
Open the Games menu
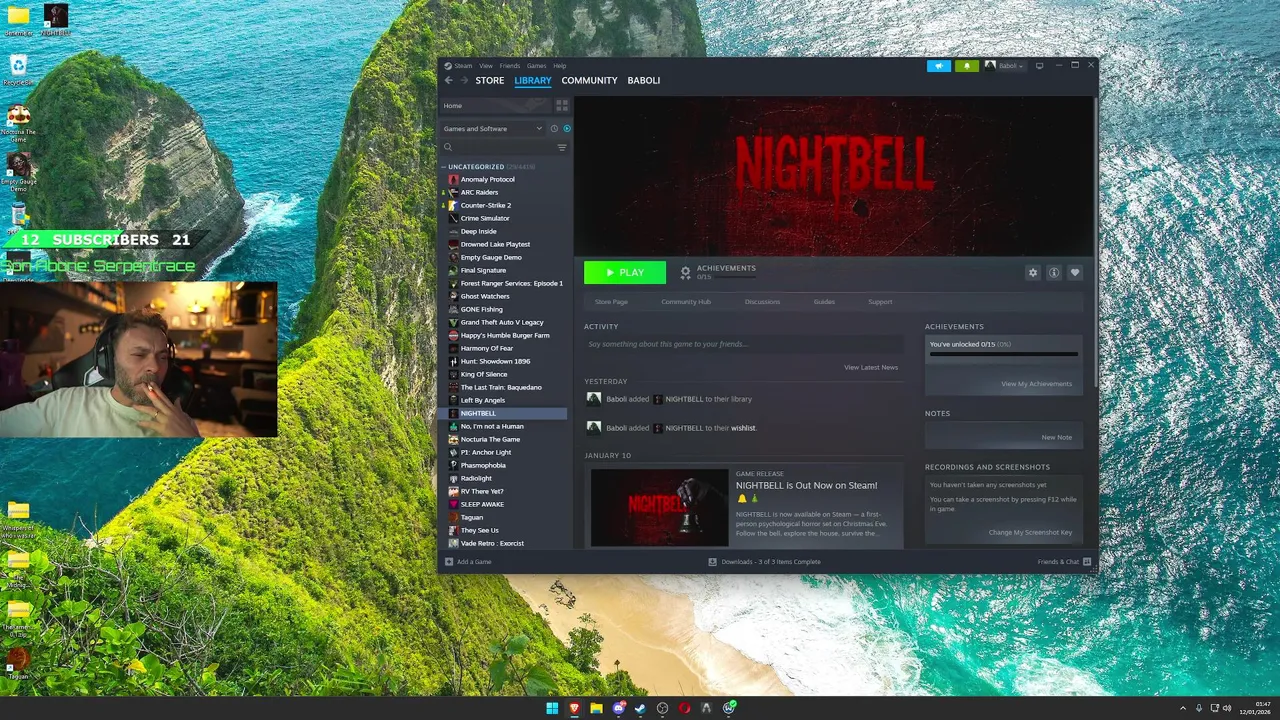[537, 66]
